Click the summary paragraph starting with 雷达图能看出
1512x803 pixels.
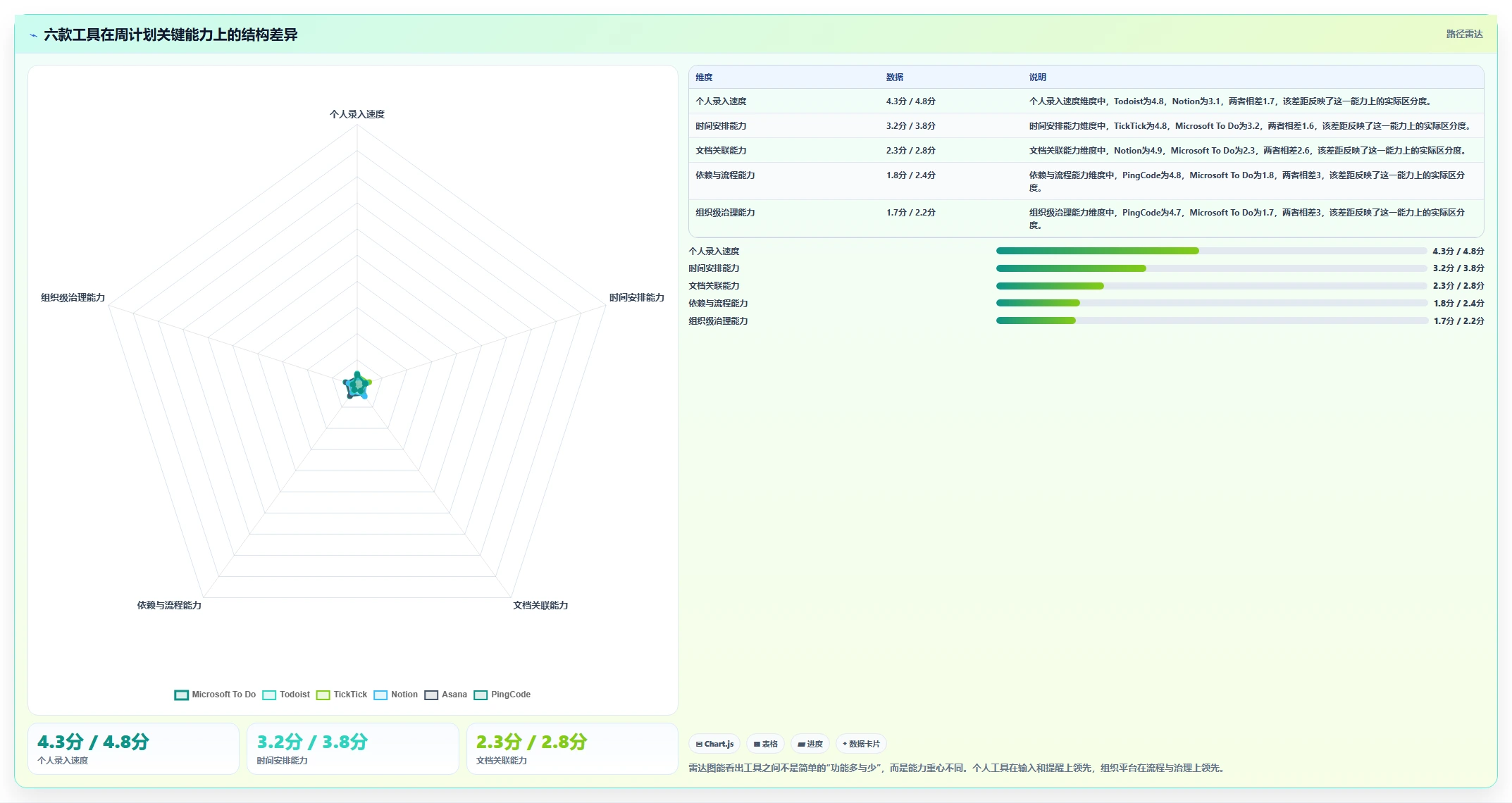(958, 768)
